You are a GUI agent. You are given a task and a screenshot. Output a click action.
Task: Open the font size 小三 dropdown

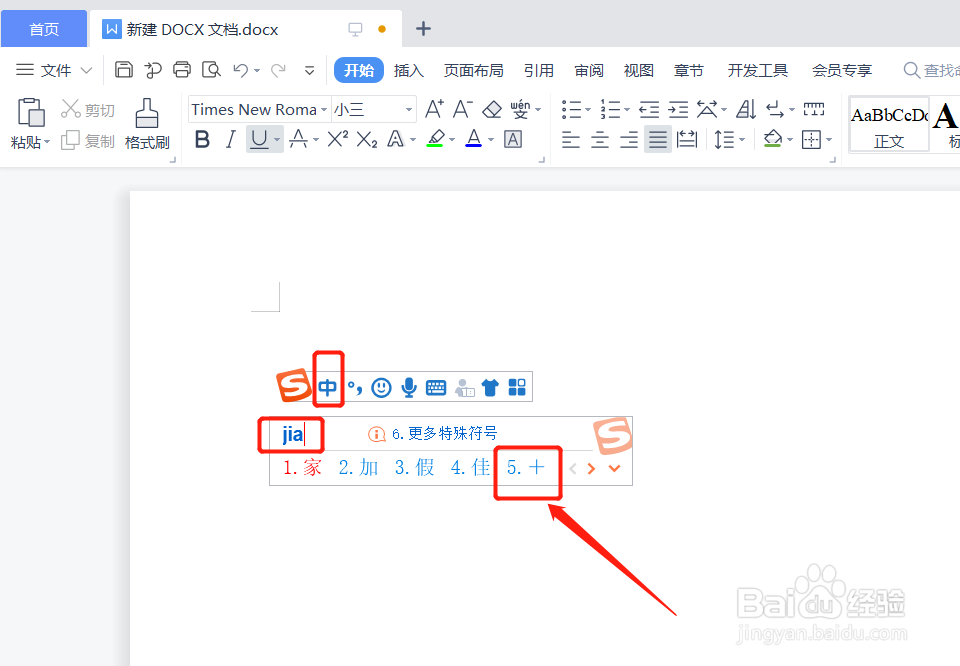408,110
